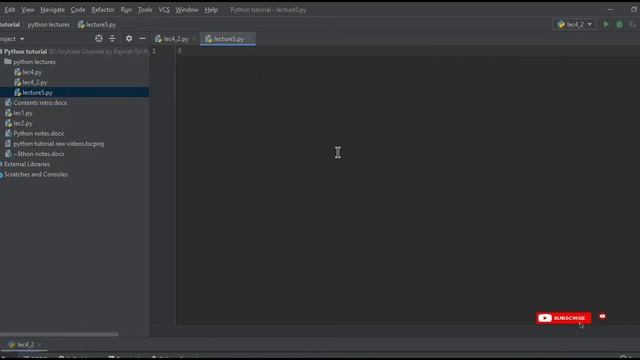Open the Edit menu

(10, 10)
